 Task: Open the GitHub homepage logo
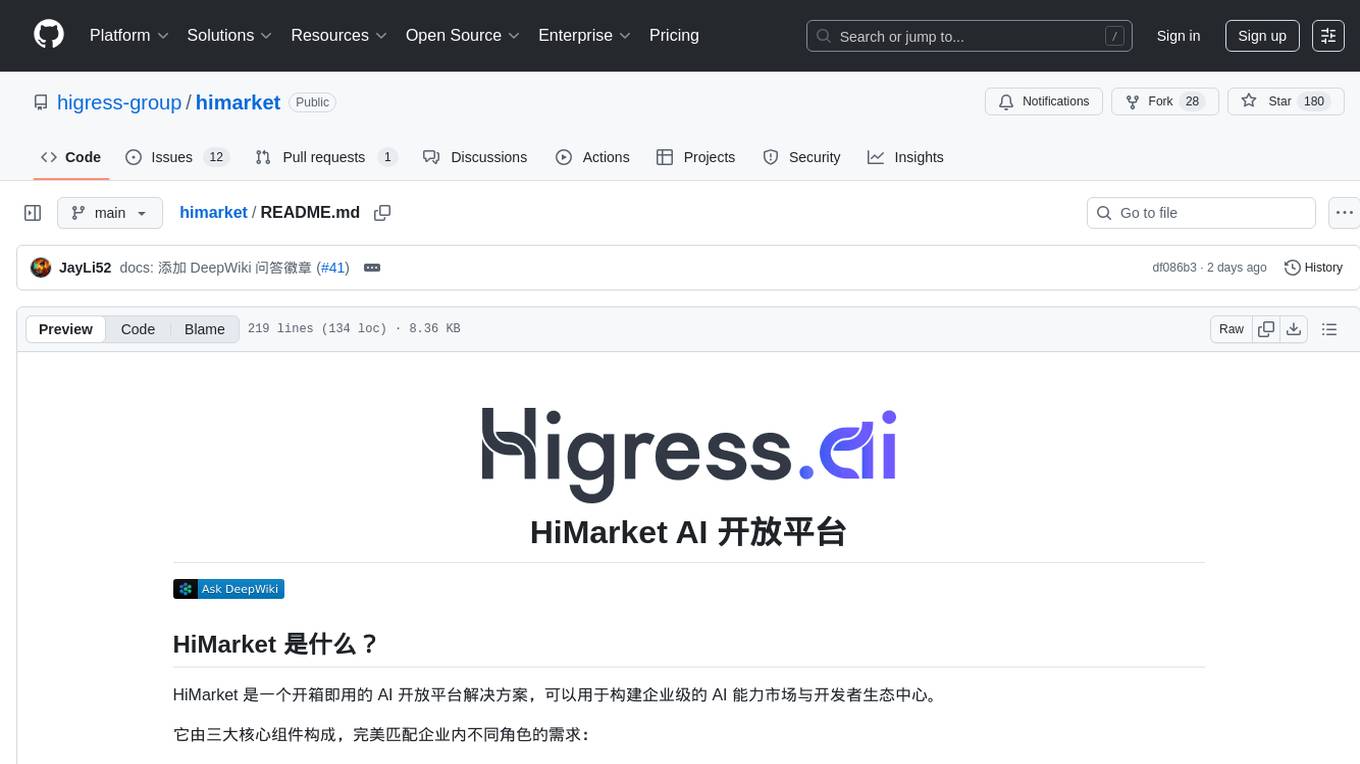click(x=49, y=35)
